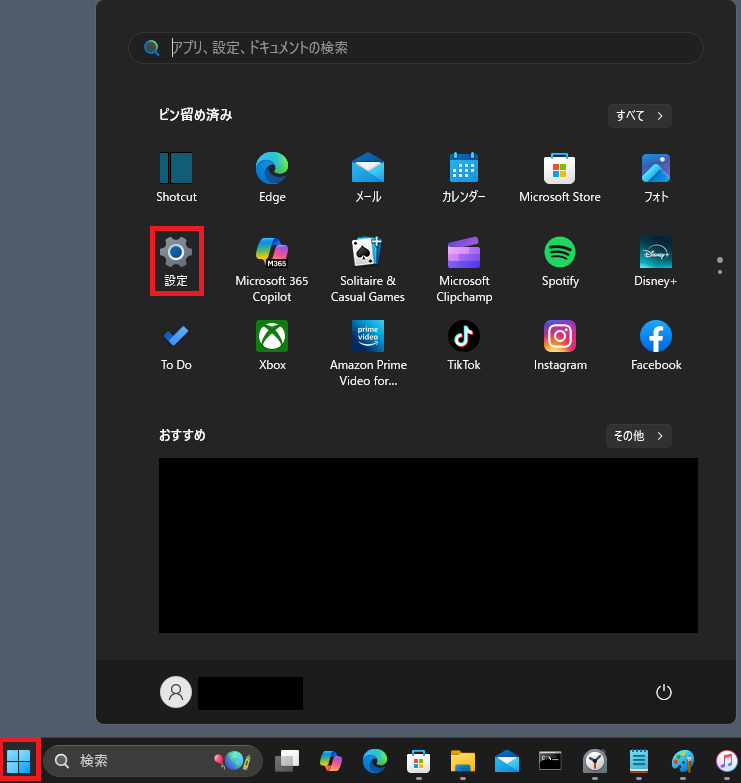Open the フォト app
Viewport: 741px width, 783px height.
656,177
